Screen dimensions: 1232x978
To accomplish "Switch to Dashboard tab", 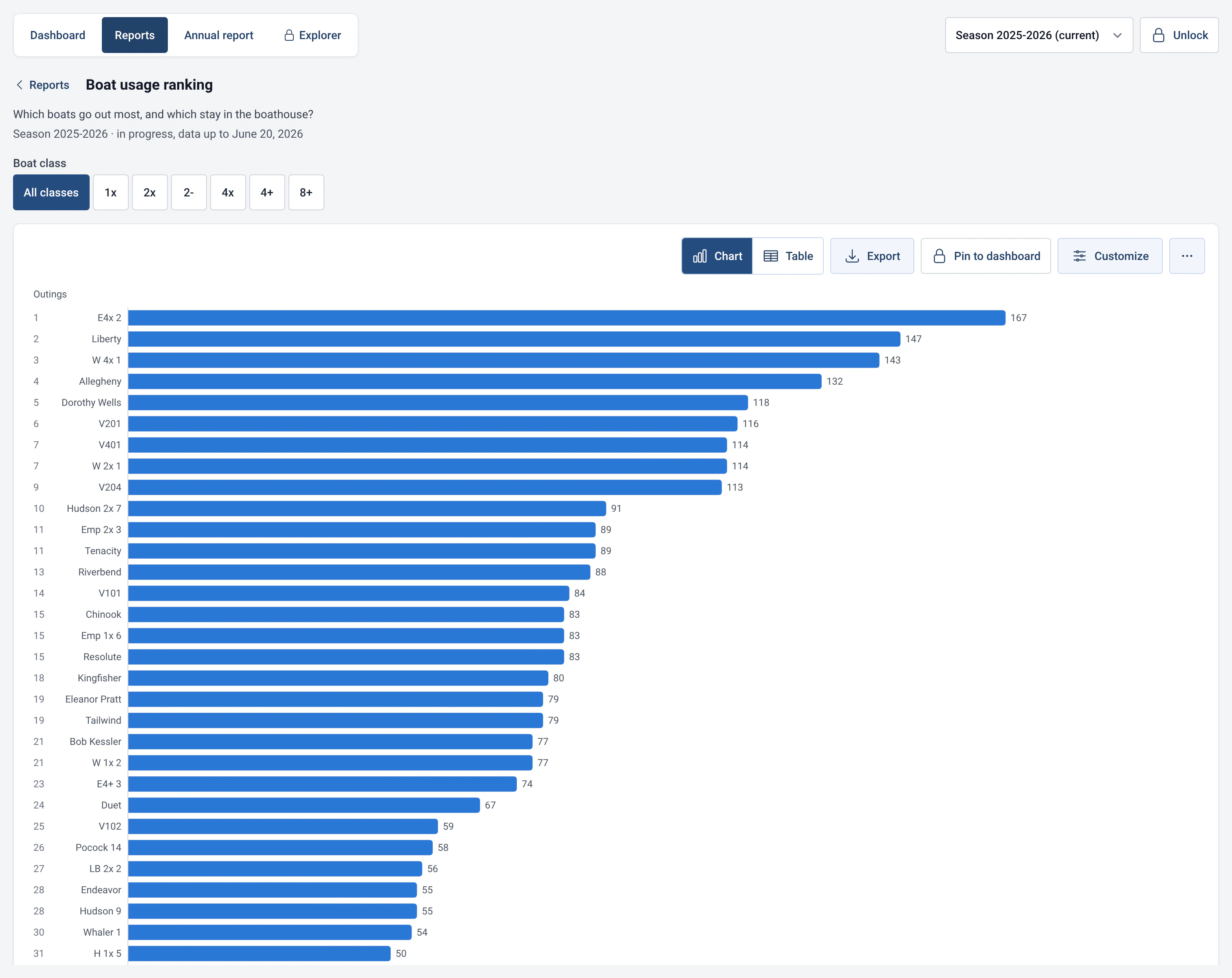I will [58, 35].
